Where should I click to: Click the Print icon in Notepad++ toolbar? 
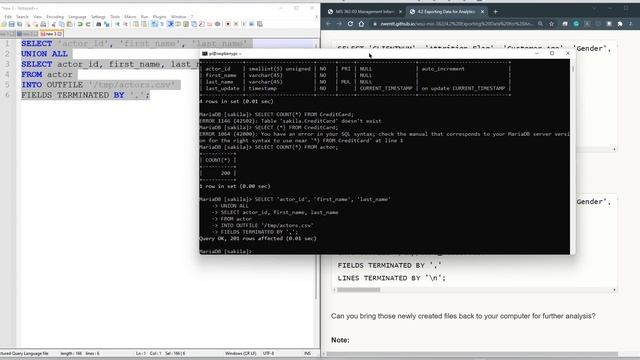click(x=43, y=24)
